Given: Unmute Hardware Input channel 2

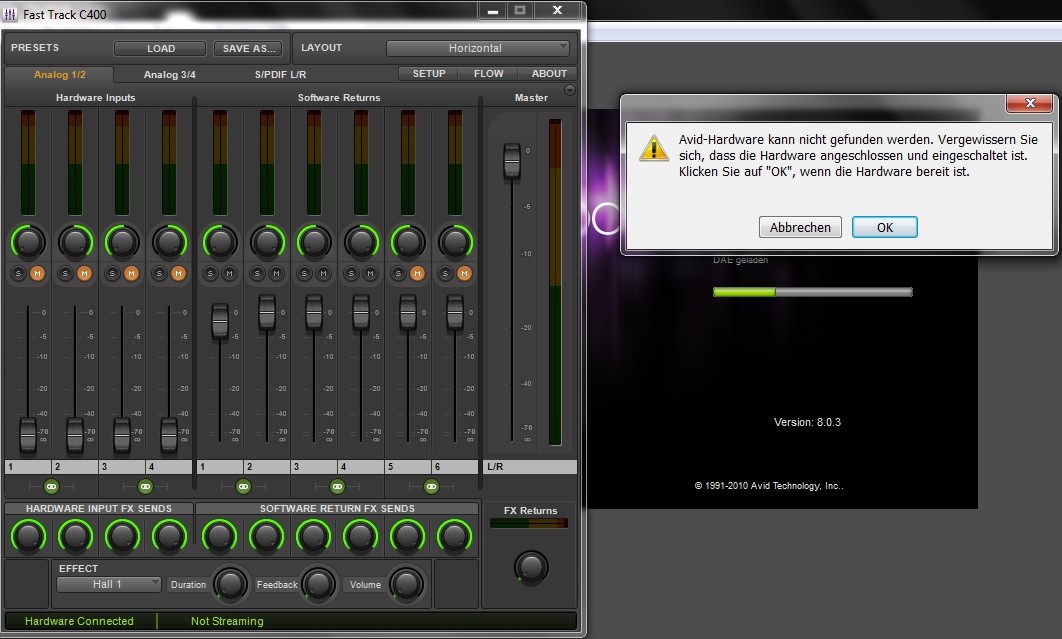Looking at the screenshot, I should [x=84, y=273].
